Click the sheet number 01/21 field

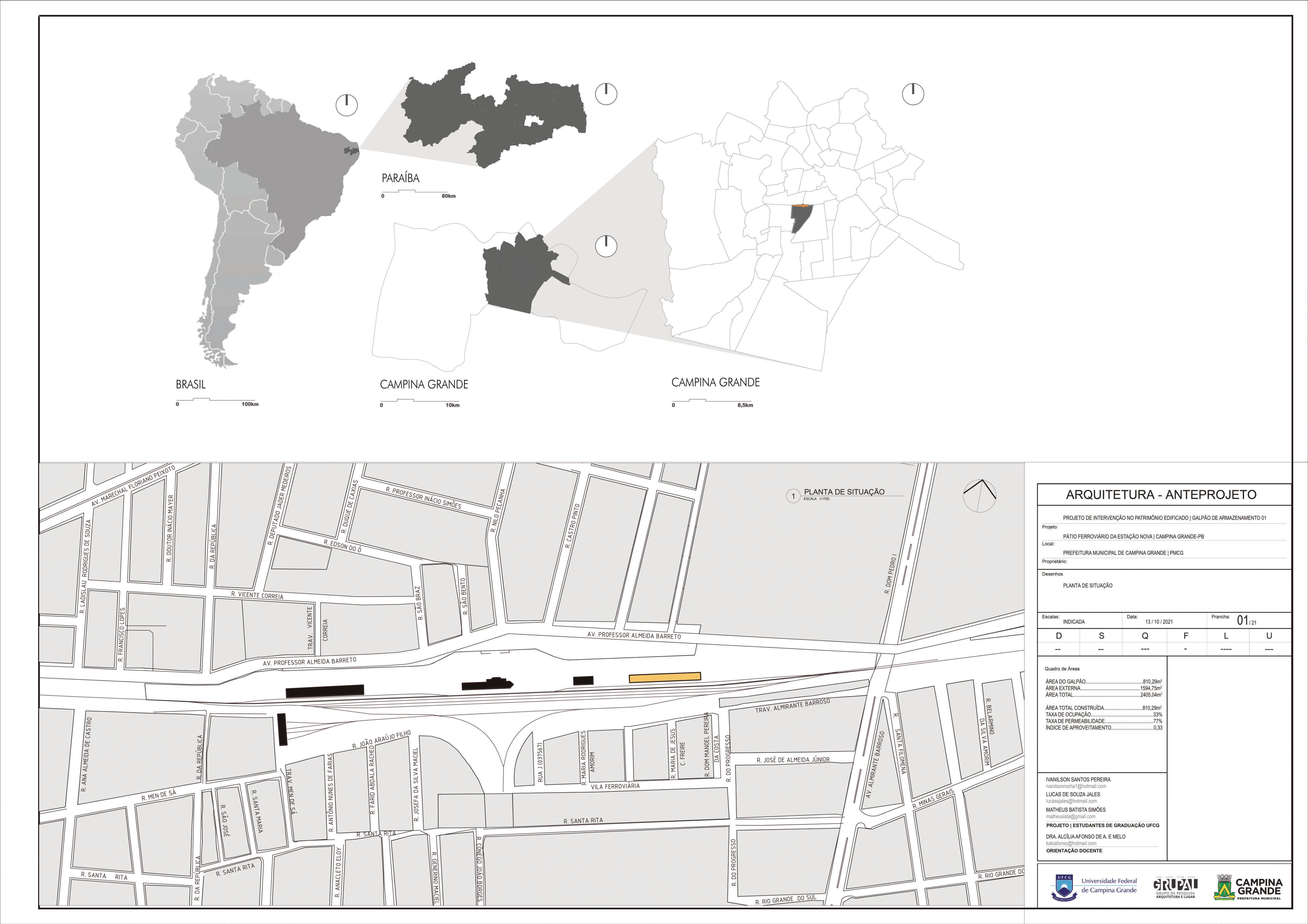(1247, 621)
